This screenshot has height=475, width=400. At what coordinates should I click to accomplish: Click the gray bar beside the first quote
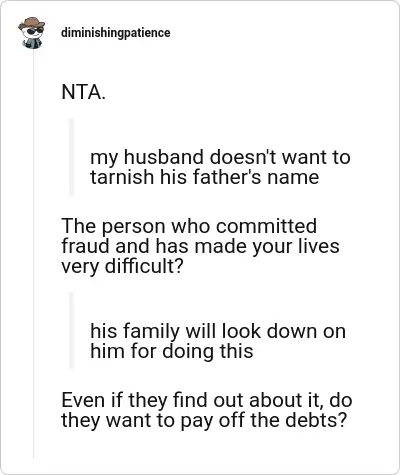coord(71,157)
